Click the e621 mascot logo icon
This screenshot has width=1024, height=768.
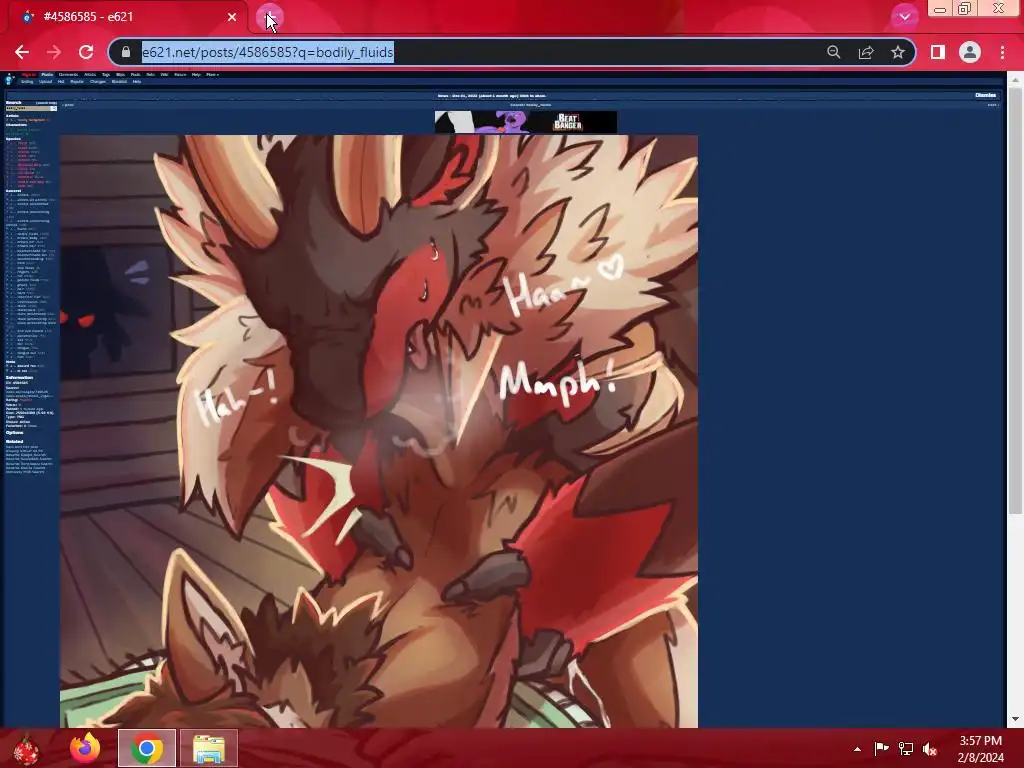(x=9, y=78)
